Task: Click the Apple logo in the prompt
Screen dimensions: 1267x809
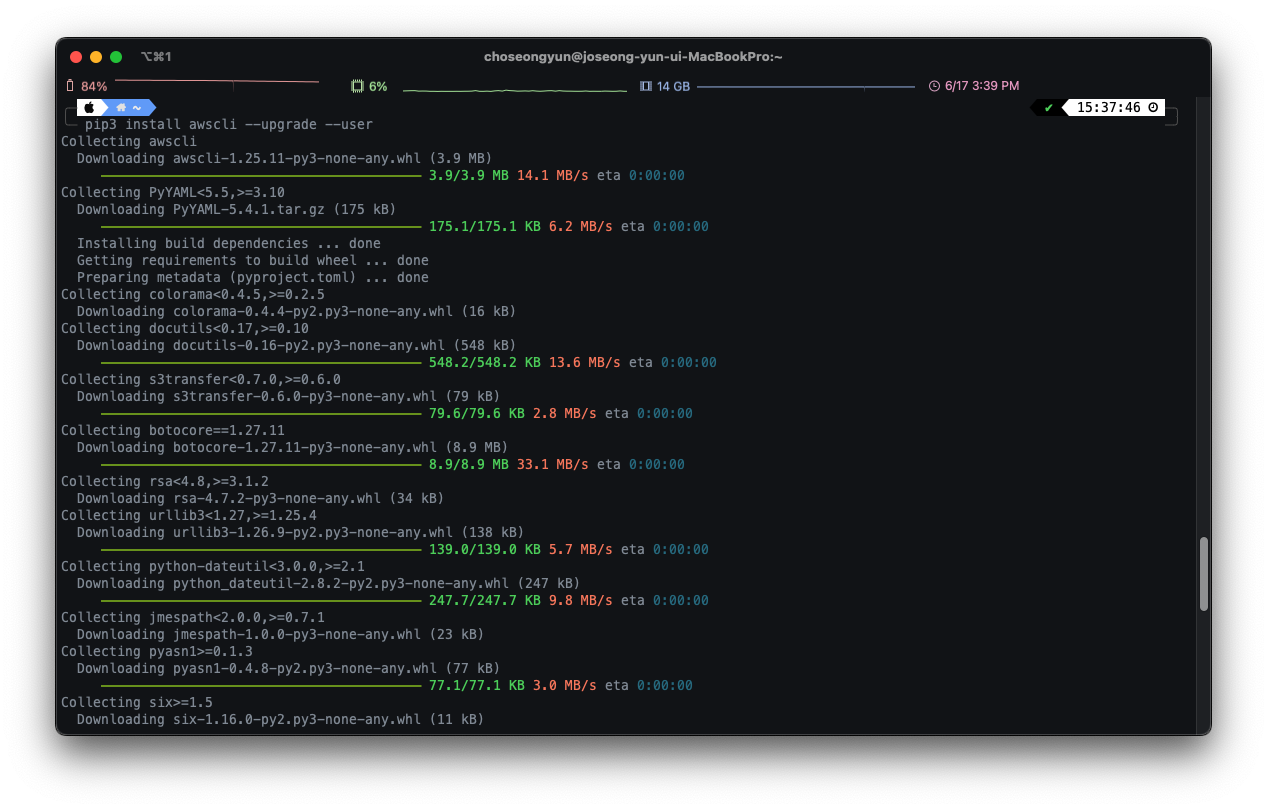Action: (89, 107)
